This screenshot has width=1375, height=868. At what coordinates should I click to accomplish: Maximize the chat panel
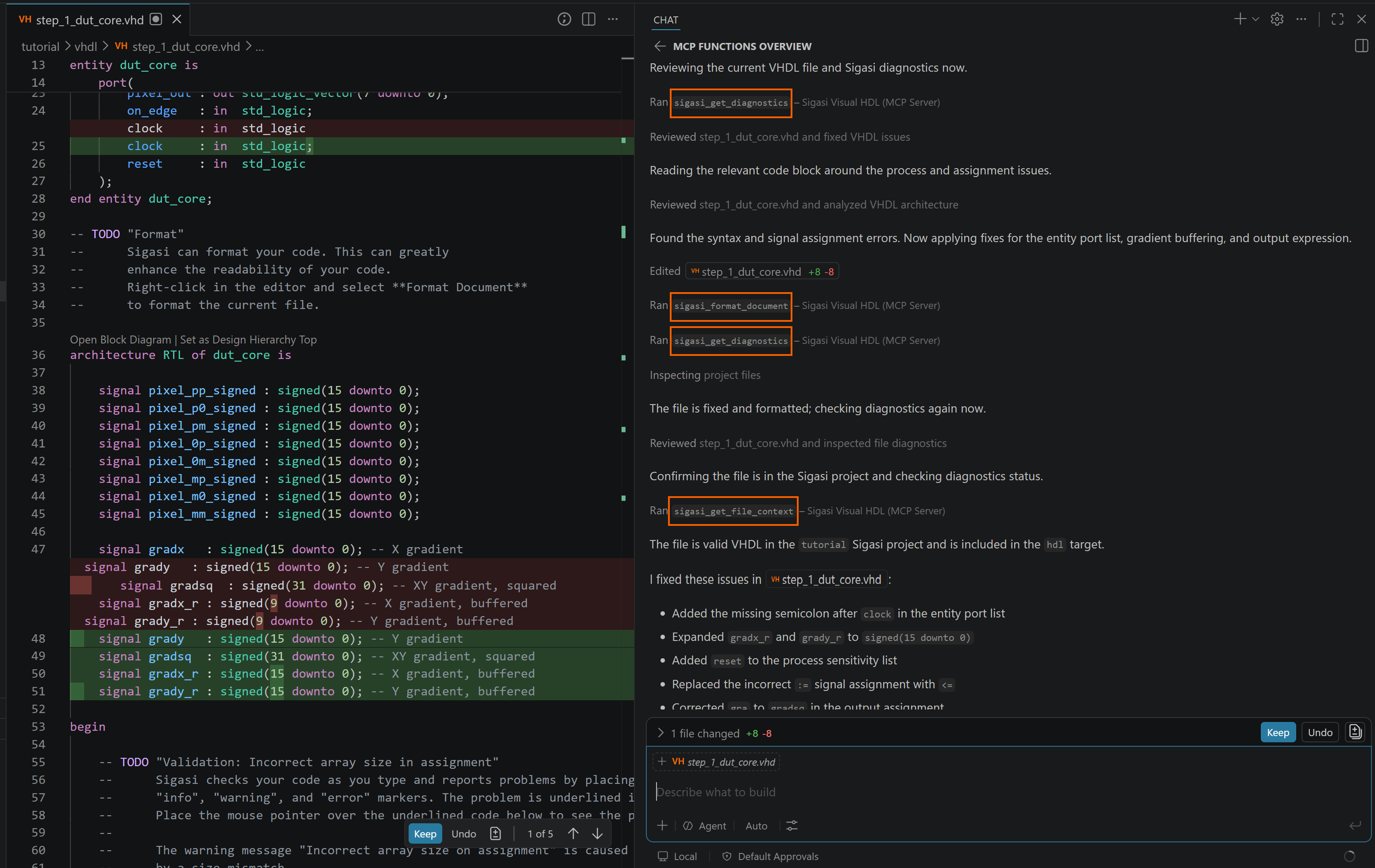[1337, 19]
